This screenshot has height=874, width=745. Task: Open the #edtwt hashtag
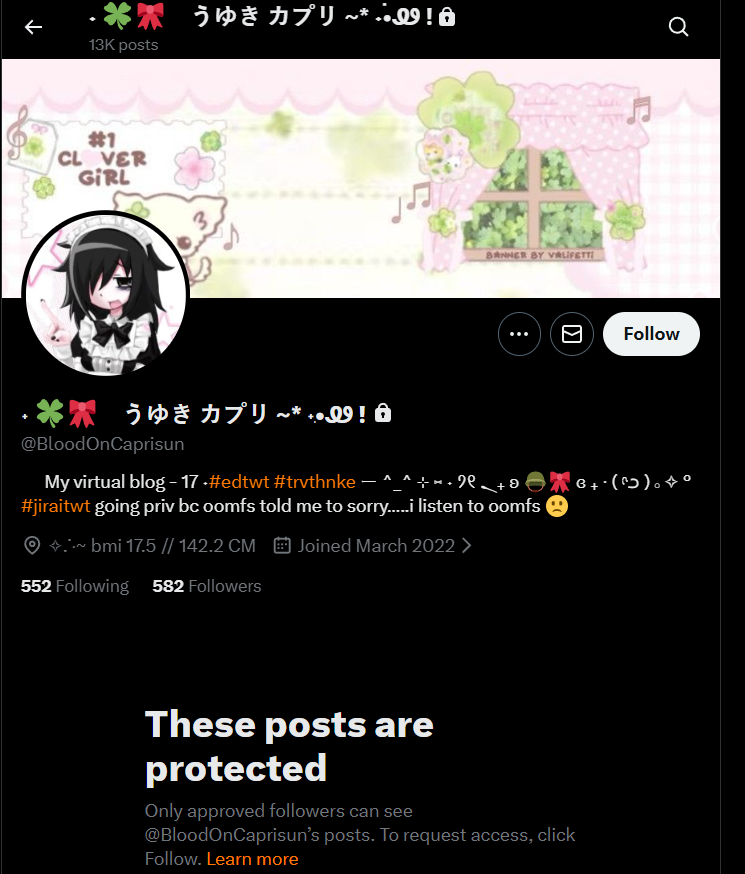238,482
